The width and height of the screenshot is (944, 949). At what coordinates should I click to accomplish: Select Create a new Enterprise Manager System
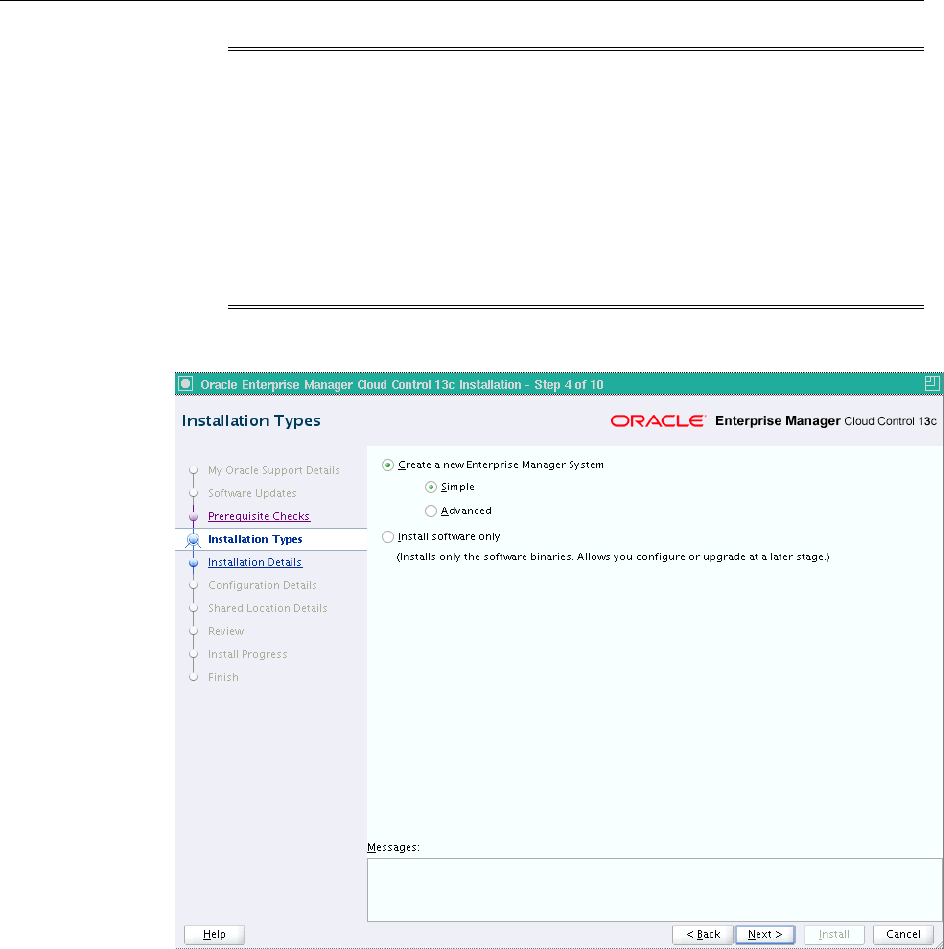tap(388, 465)
